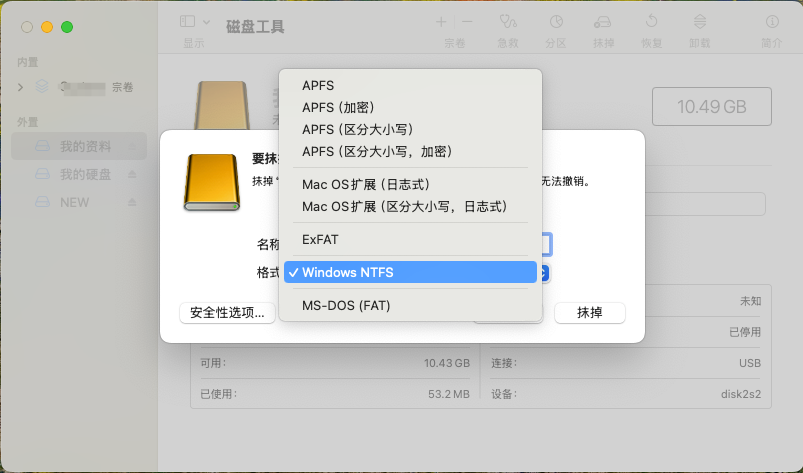Click the 10.43 GB available value

447,363
